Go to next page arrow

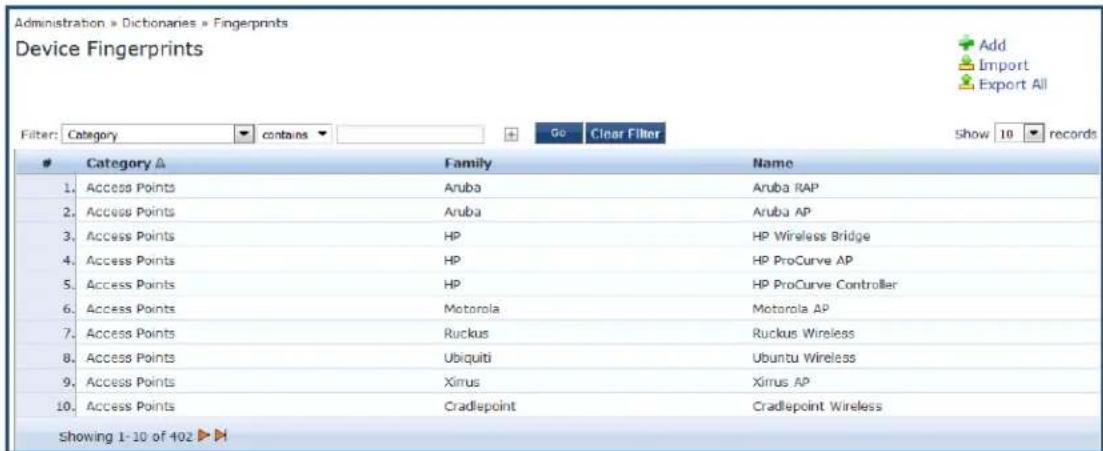[204, 436]
